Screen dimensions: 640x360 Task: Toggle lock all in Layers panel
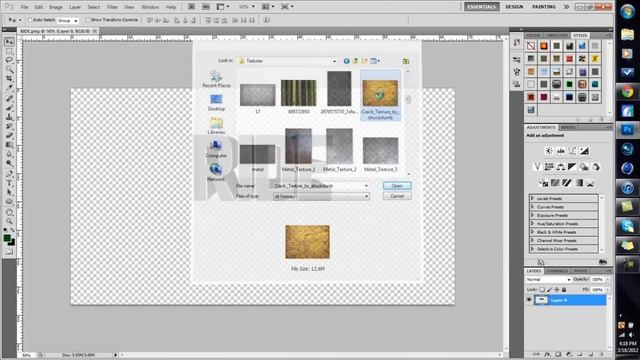564,289
